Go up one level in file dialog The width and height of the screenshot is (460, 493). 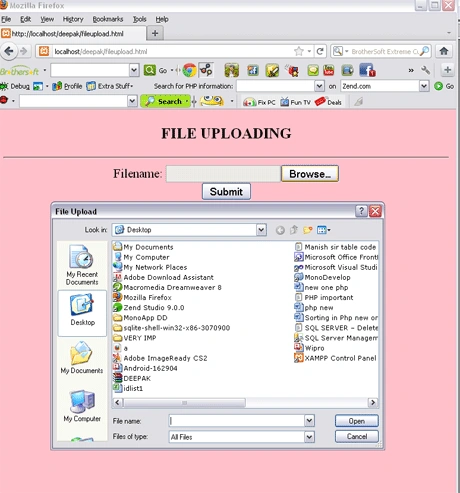pyautogui.click(x=294, y=230)
